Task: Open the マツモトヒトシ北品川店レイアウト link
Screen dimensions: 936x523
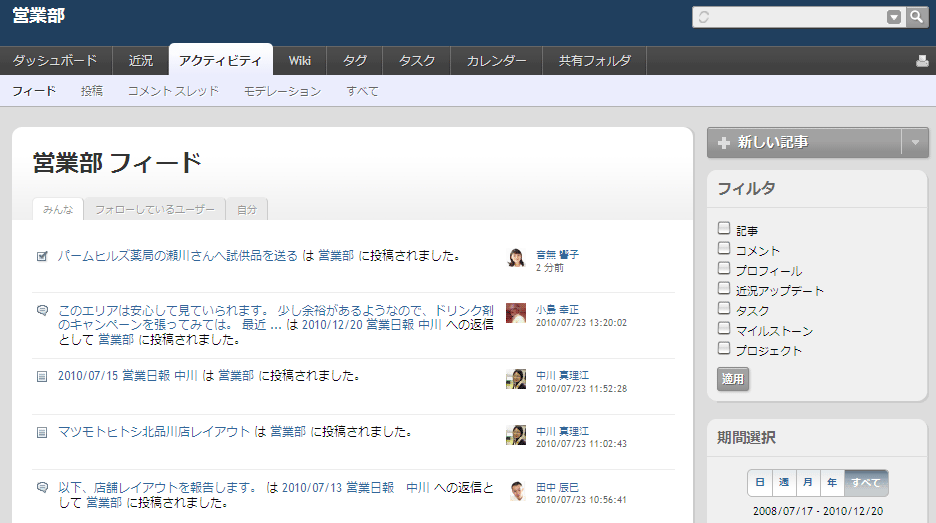Action: (154, 432)
